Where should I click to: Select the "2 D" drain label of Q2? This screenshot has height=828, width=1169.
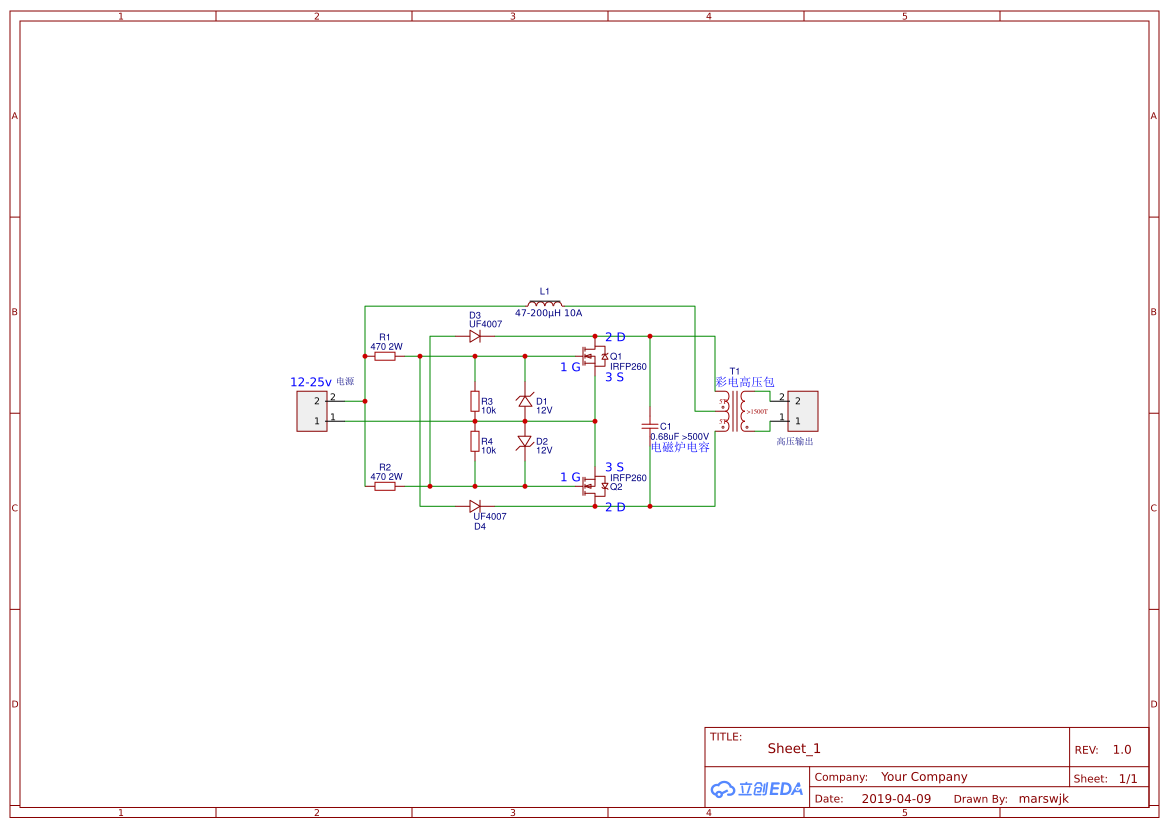tap(615, 507)
